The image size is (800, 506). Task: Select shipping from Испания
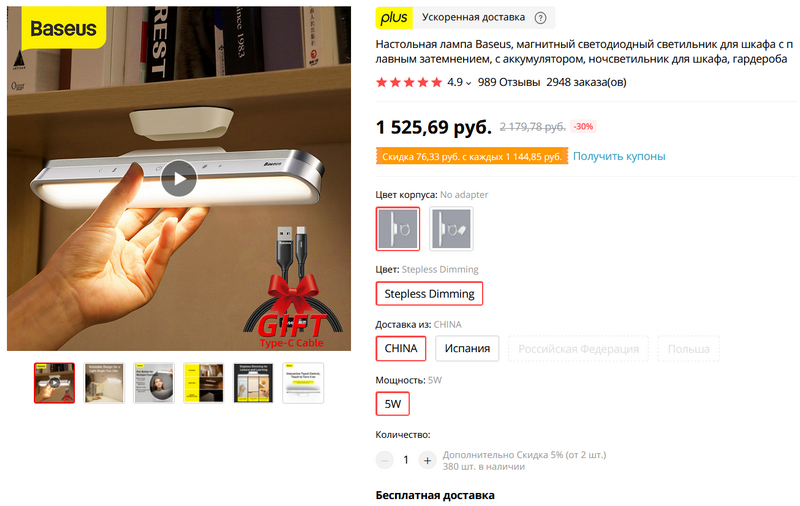point(467,348)
